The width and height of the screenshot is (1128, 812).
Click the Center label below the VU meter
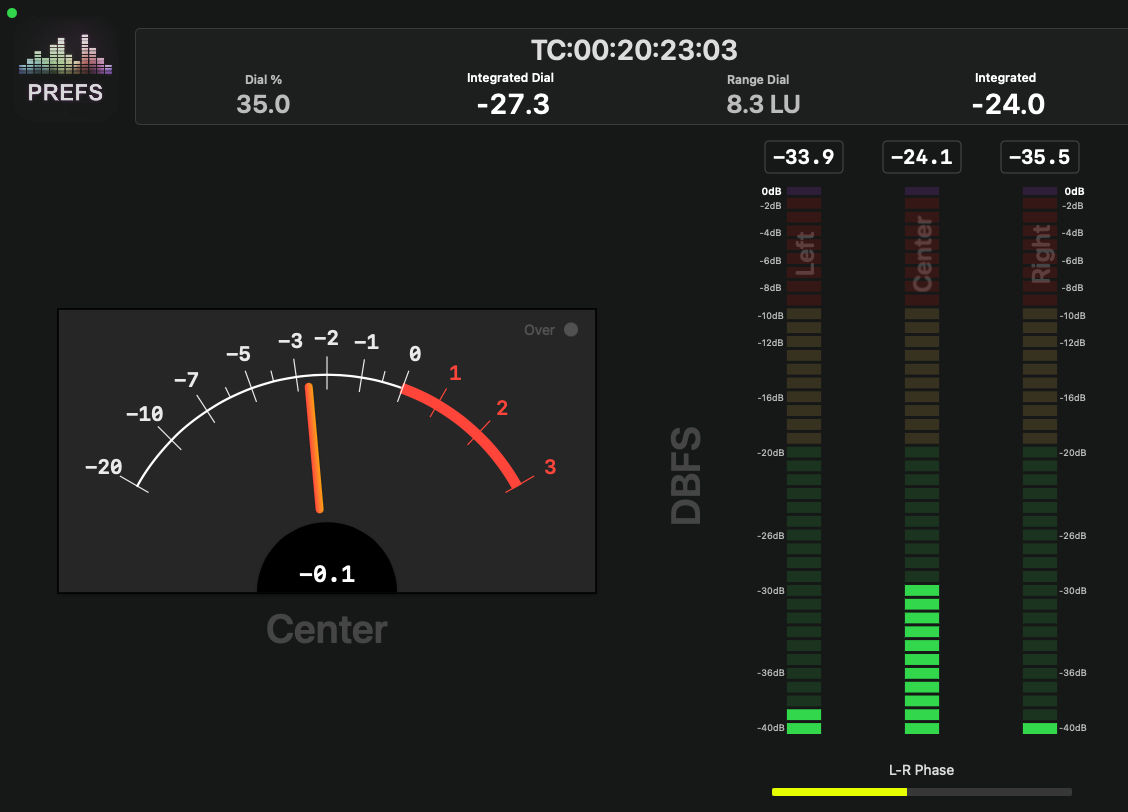(327, 630)
